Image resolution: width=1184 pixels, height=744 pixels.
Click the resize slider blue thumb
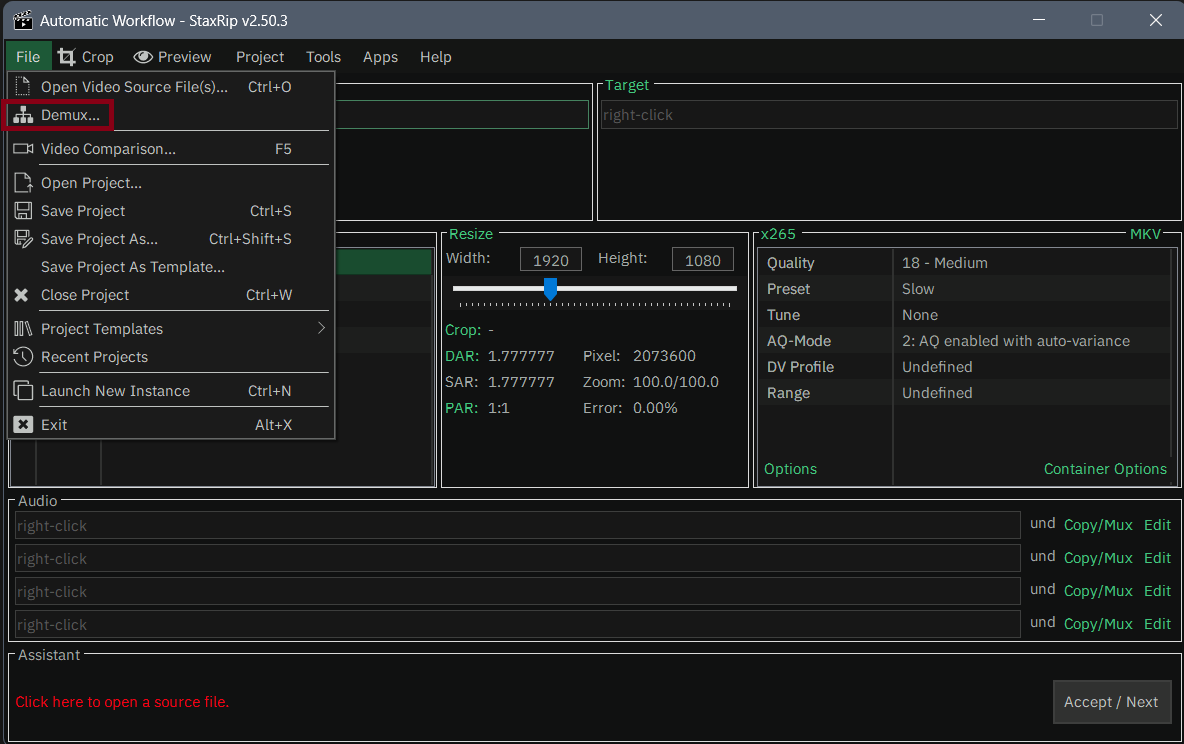point(550,289)
